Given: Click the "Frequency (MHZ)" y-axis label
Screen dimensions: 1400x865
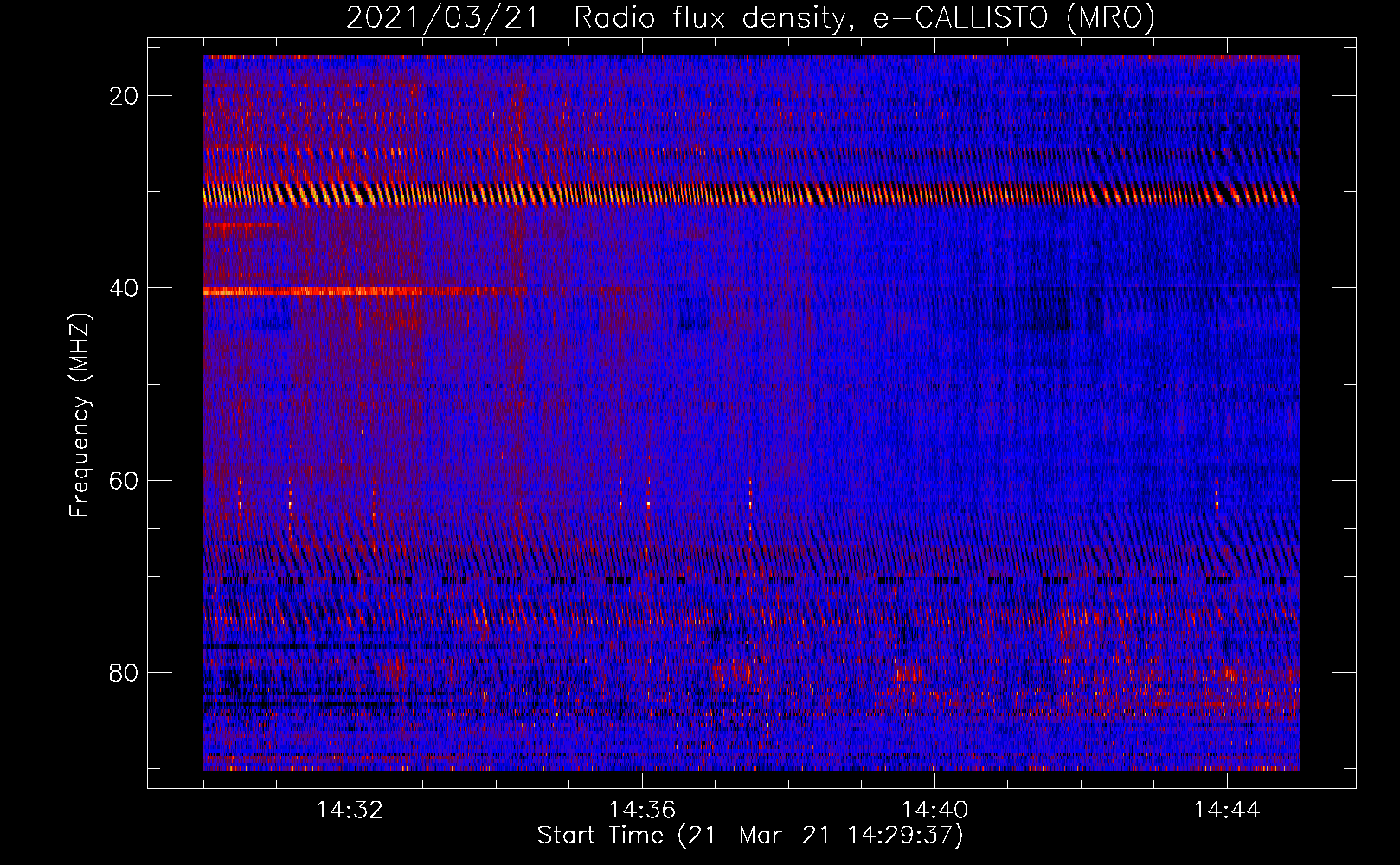Looking at the screenshot, I should click(x=80, y=415).
